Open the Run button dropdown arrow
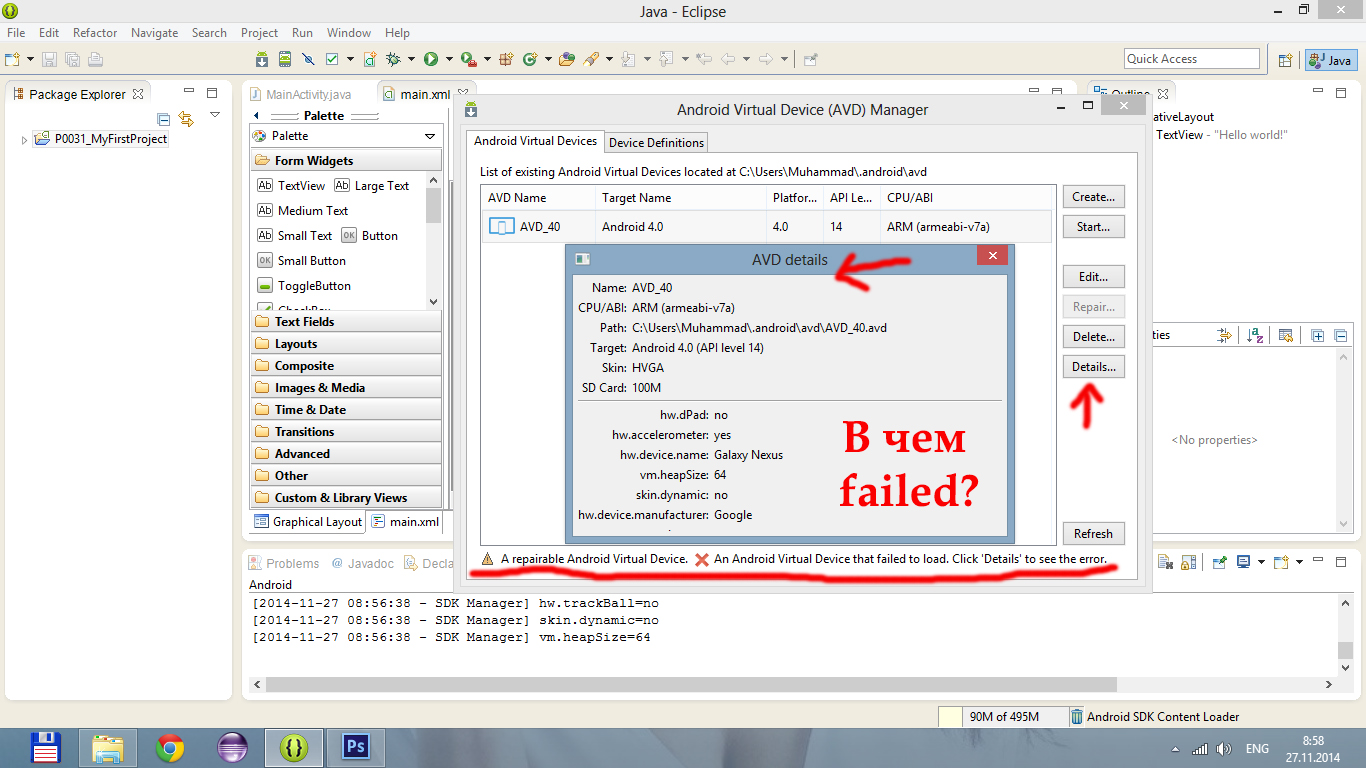 click(x=449, y=59)
